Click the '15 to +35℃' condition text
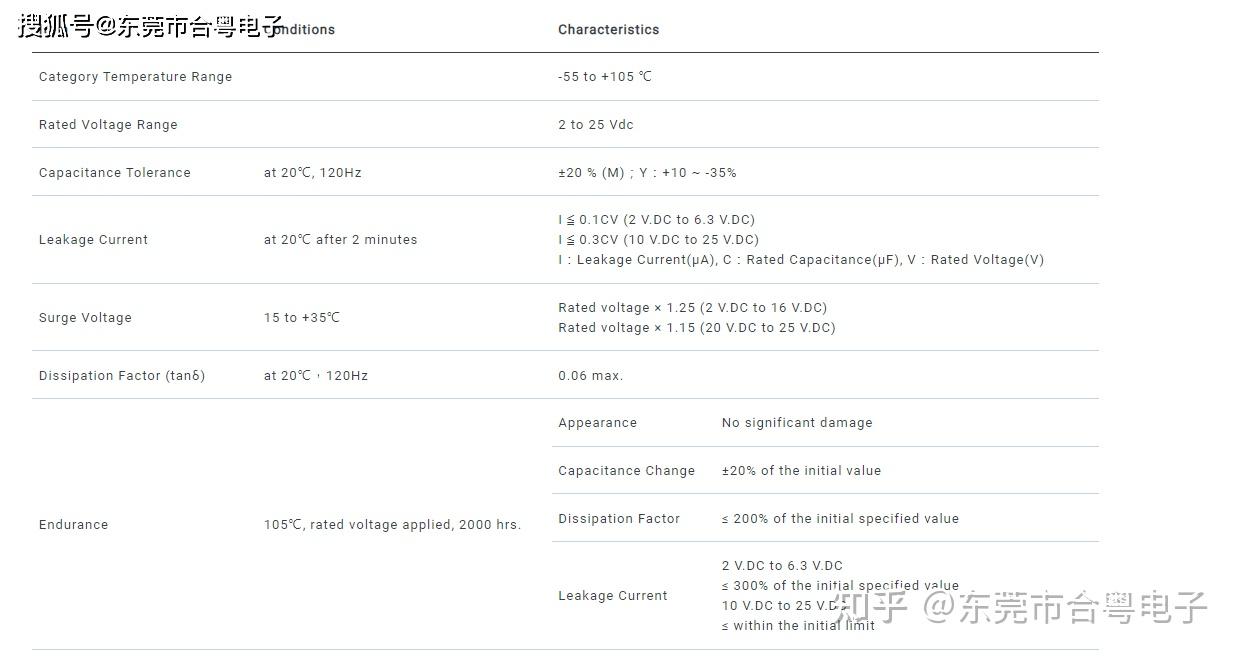The width and height of the screenshot is (1239, 657). click(x=302, y=318)
